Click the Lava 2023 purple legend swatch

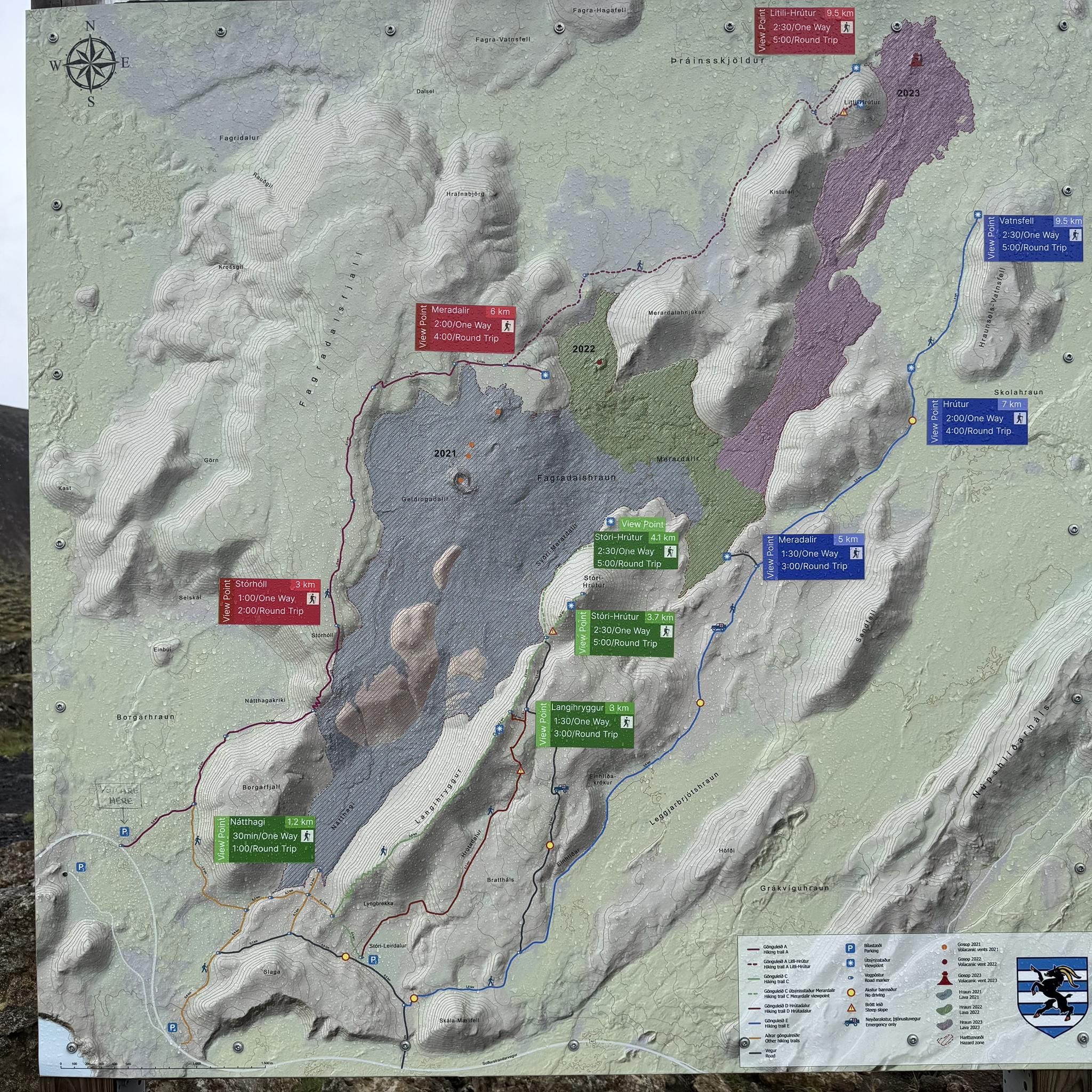click(x=945, y=1024)
